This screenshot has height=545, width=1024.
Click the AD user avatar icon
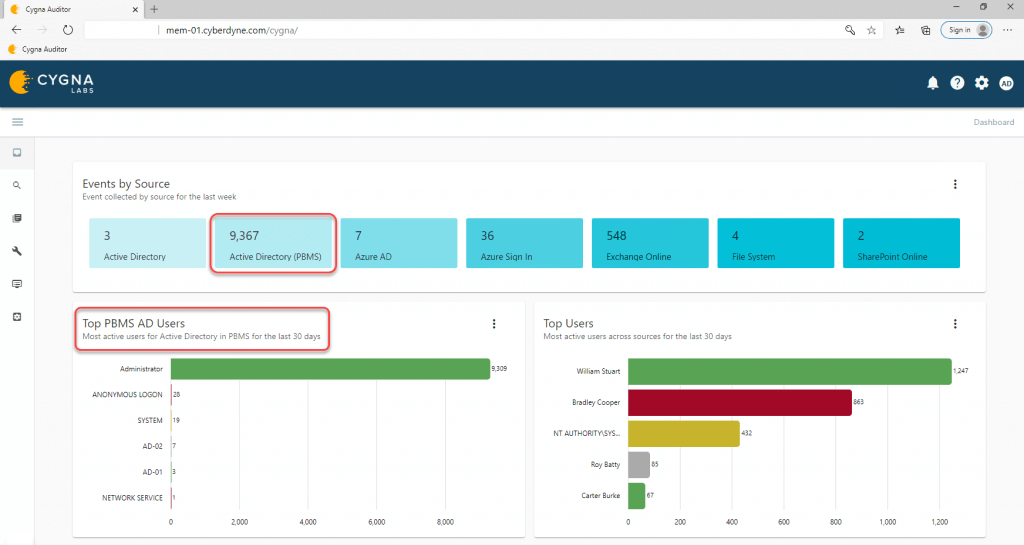pos(1006,83)
